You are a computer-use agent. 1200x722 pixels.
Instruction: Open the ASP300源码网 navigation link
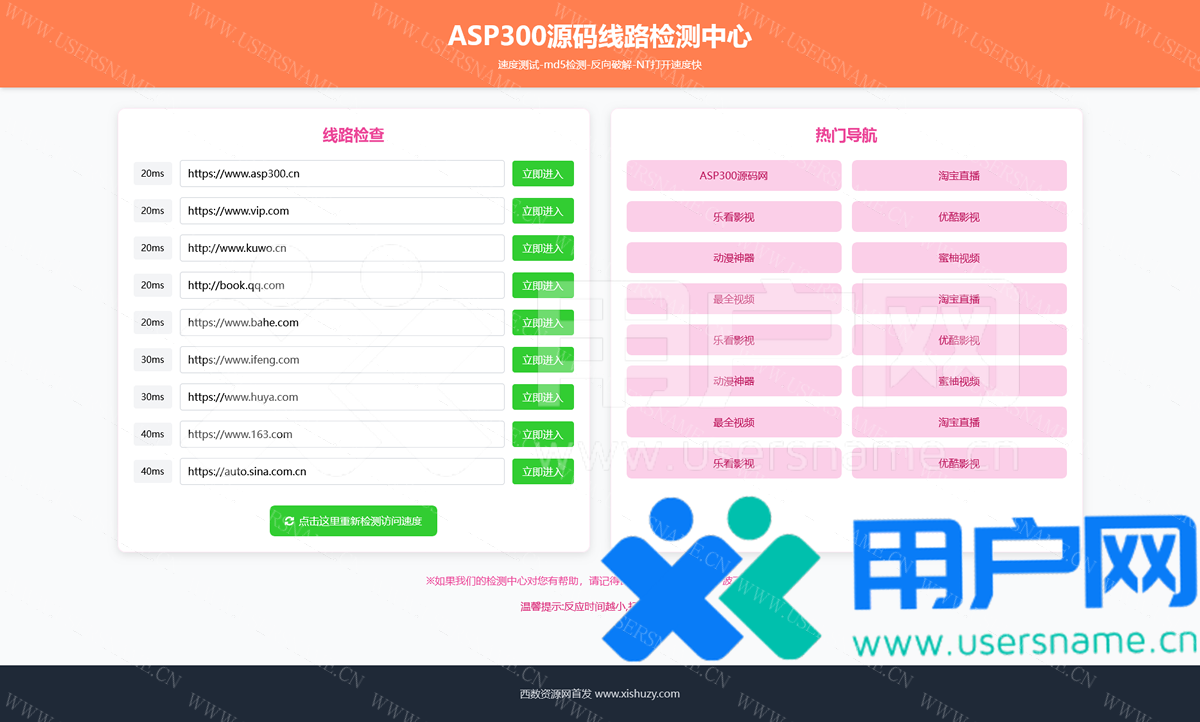(x=733, y=176)
